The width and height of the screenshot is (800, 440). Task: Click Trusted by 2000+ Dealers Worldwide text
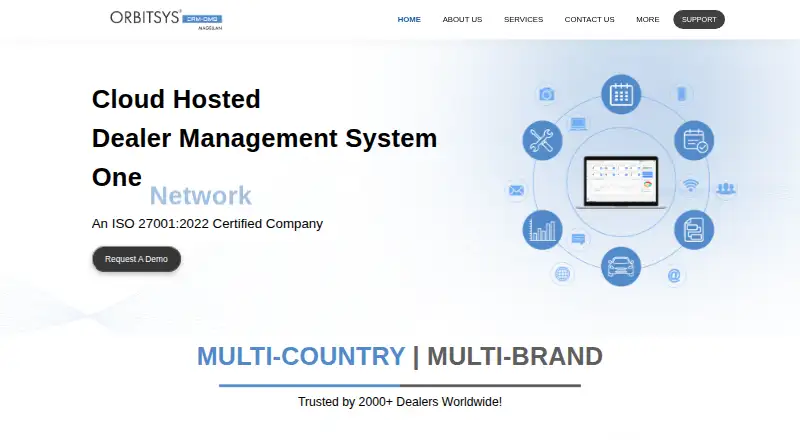400,402
